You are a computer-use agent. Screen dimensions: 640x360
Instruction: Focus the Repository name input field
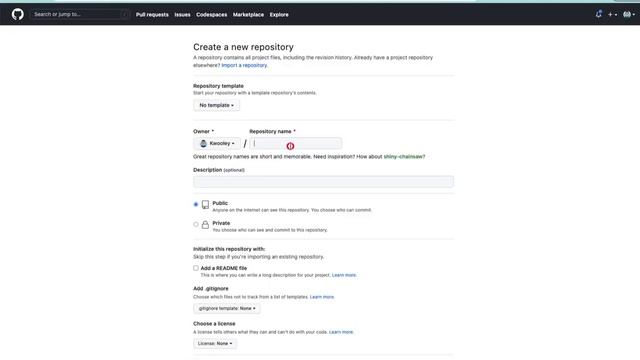click(296, 143)
